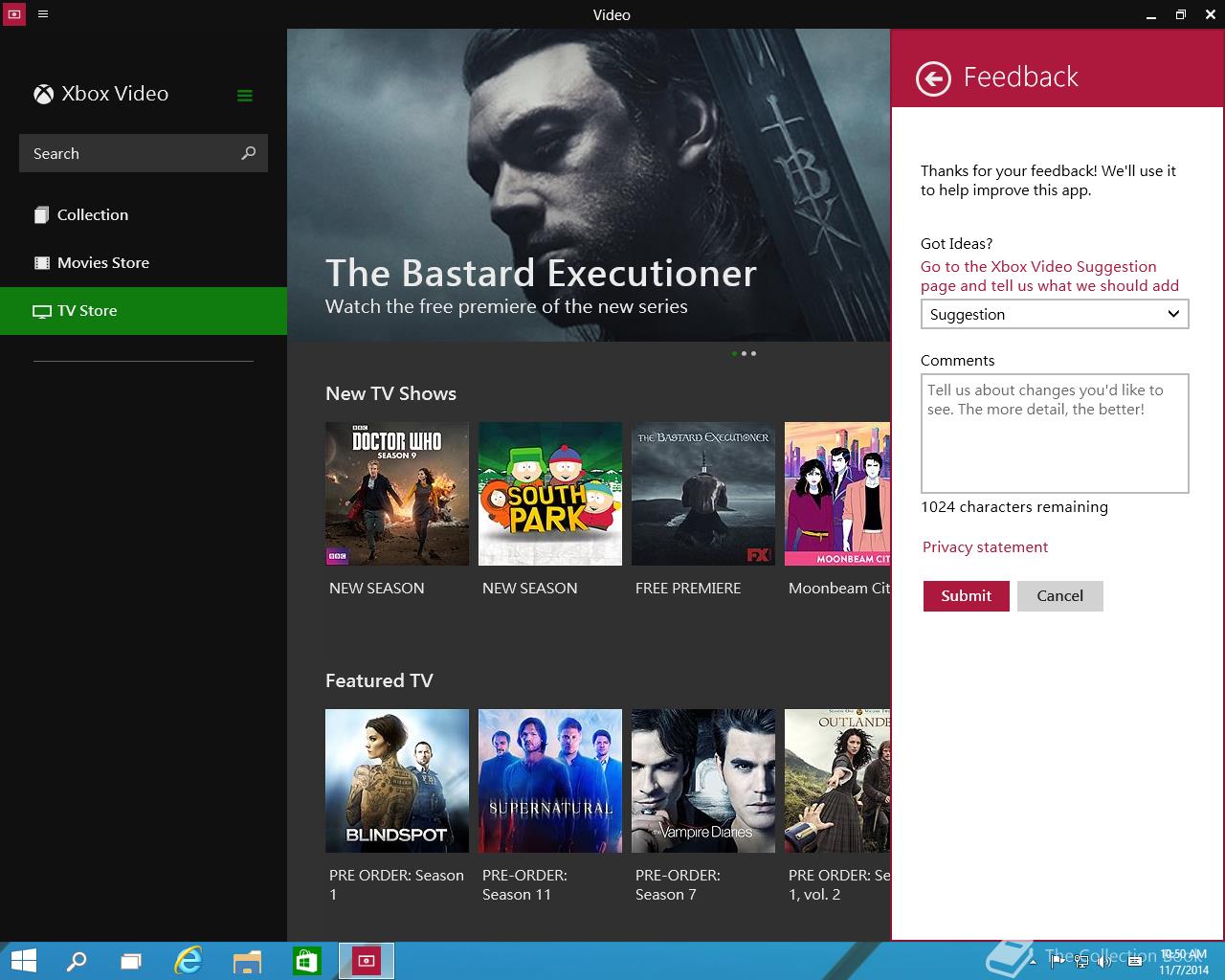Click the New TV Shows heading
Viewport: 1225px width, 980px height.
(390, 394)
